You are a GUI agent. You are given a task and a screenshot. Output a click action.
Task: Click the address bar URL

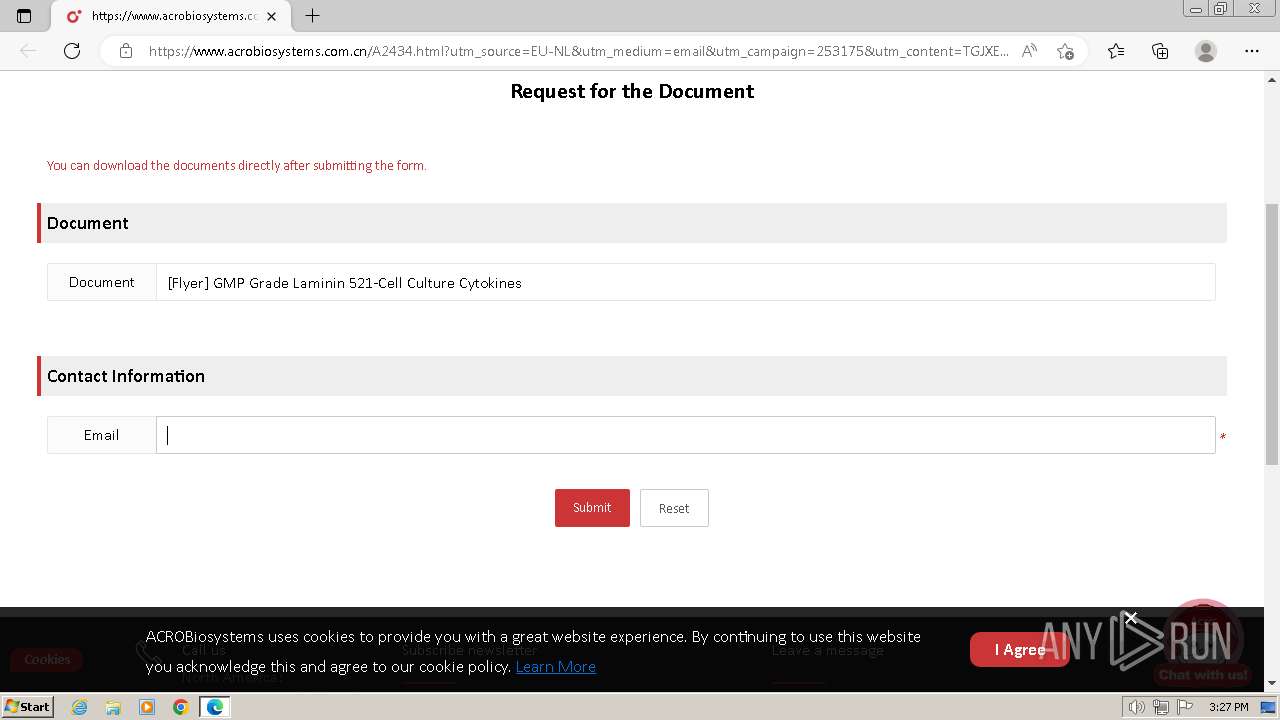click(578, 51)
